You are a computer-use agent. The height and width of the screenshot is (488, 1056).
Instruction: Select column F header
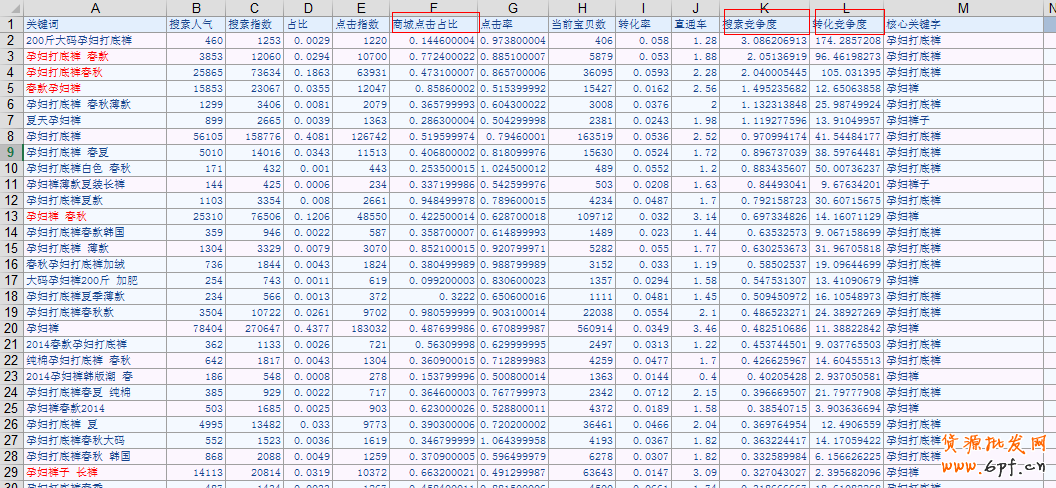coord(432,7)
